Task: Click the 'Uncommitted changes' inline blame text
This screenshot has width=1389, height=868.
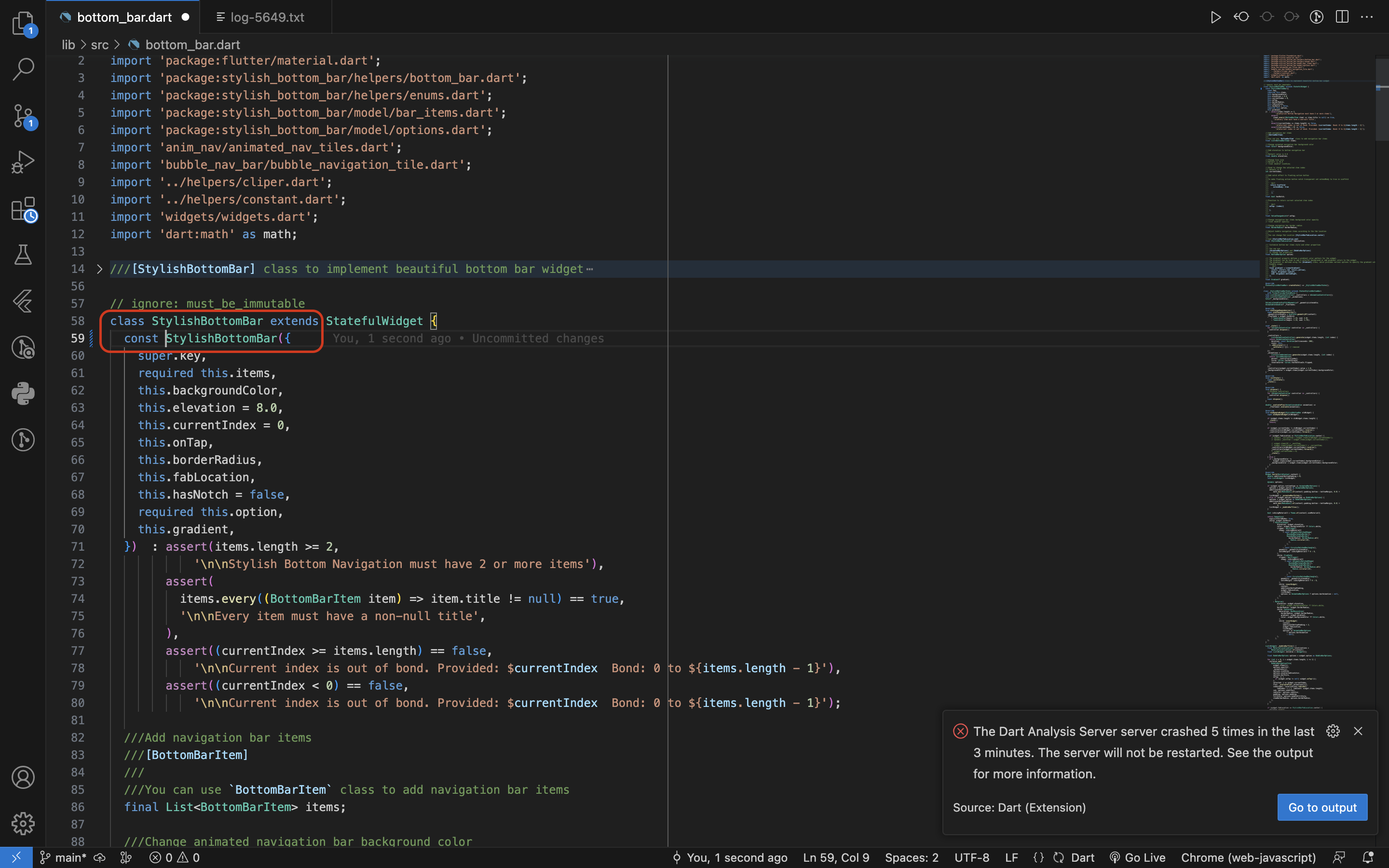Action: tap(538, 338)
